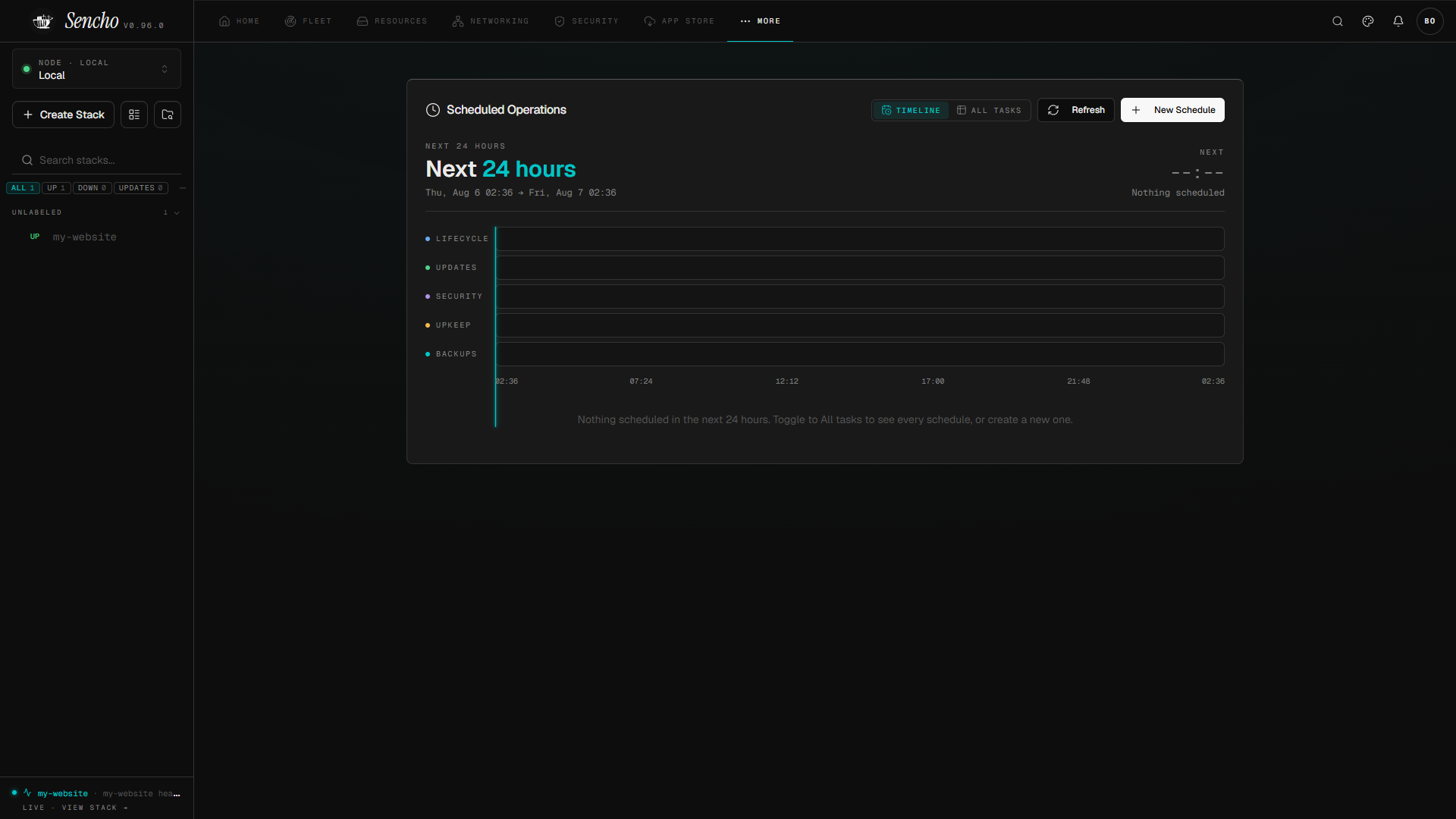Image resolution: width=1456 pixels, height=819 pixels.
Task: Open the App Store tab
Action: click(679, 21)
